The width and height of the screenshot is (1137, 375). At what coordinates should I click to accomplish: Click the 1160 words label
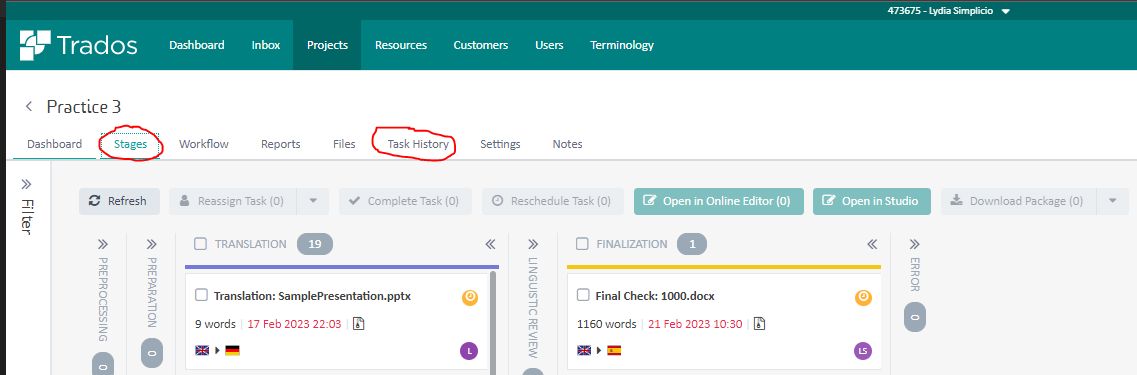(606, 324)
